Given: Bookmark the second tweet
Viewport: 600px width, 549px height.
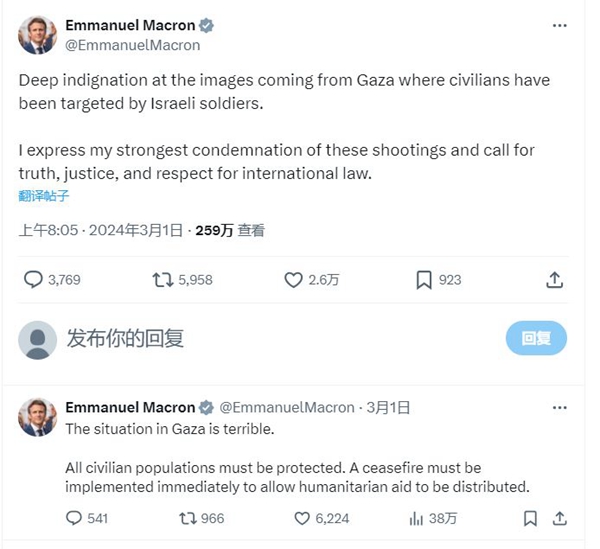Looking at the screenshot, I should coord(530,518).
